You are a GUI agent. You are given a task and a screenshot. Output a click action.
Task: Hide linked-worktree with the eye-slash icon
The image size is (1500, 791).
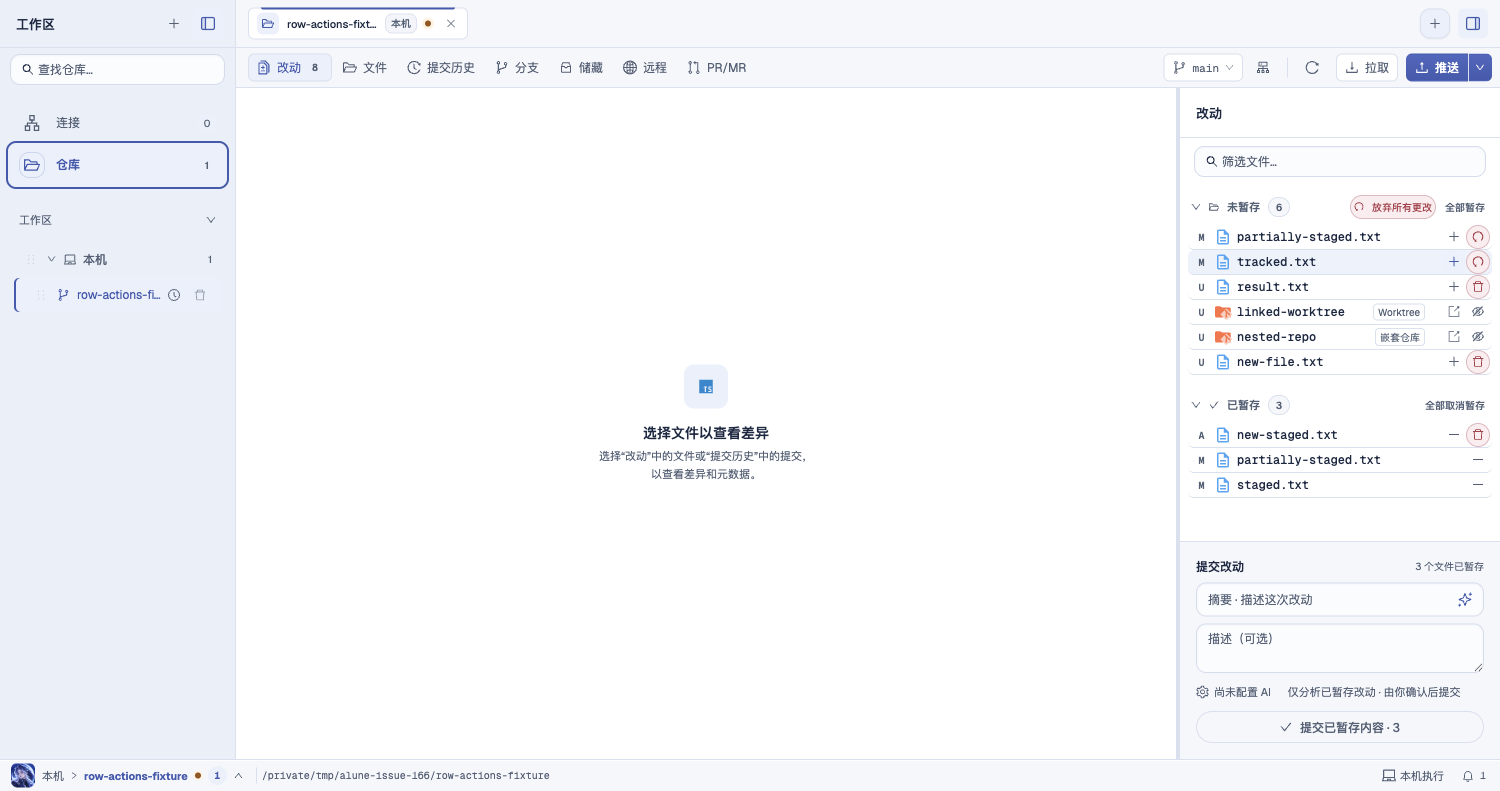coord(1478,312)
